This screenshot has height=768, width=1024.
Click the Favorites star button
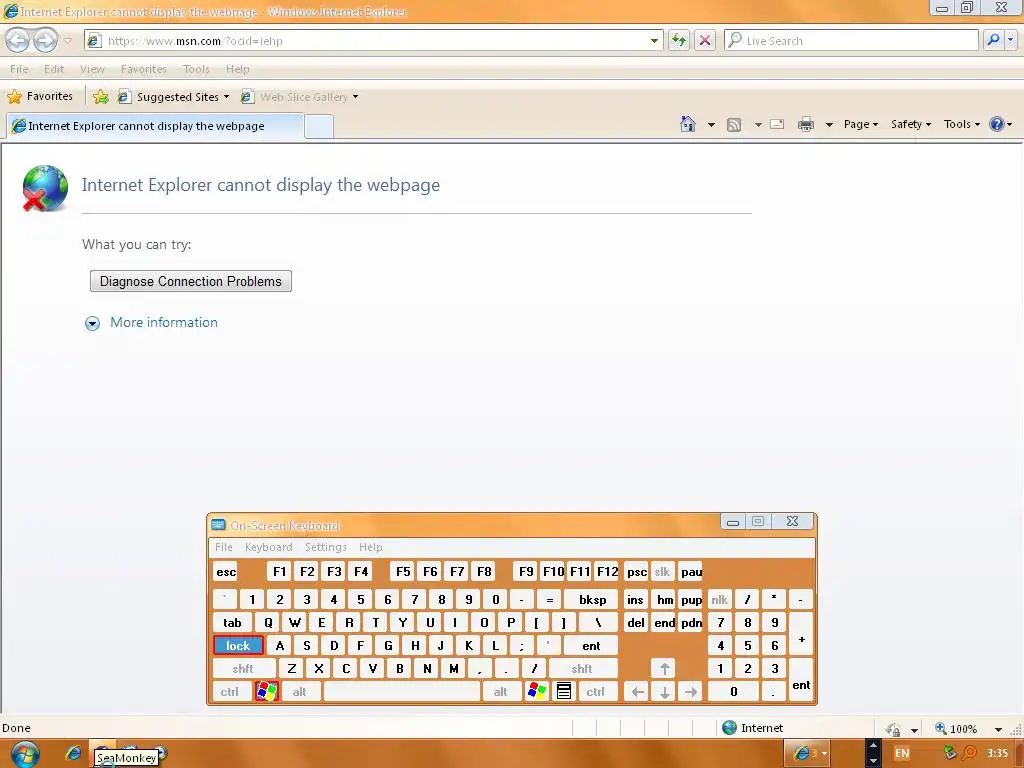coord(40,97)
